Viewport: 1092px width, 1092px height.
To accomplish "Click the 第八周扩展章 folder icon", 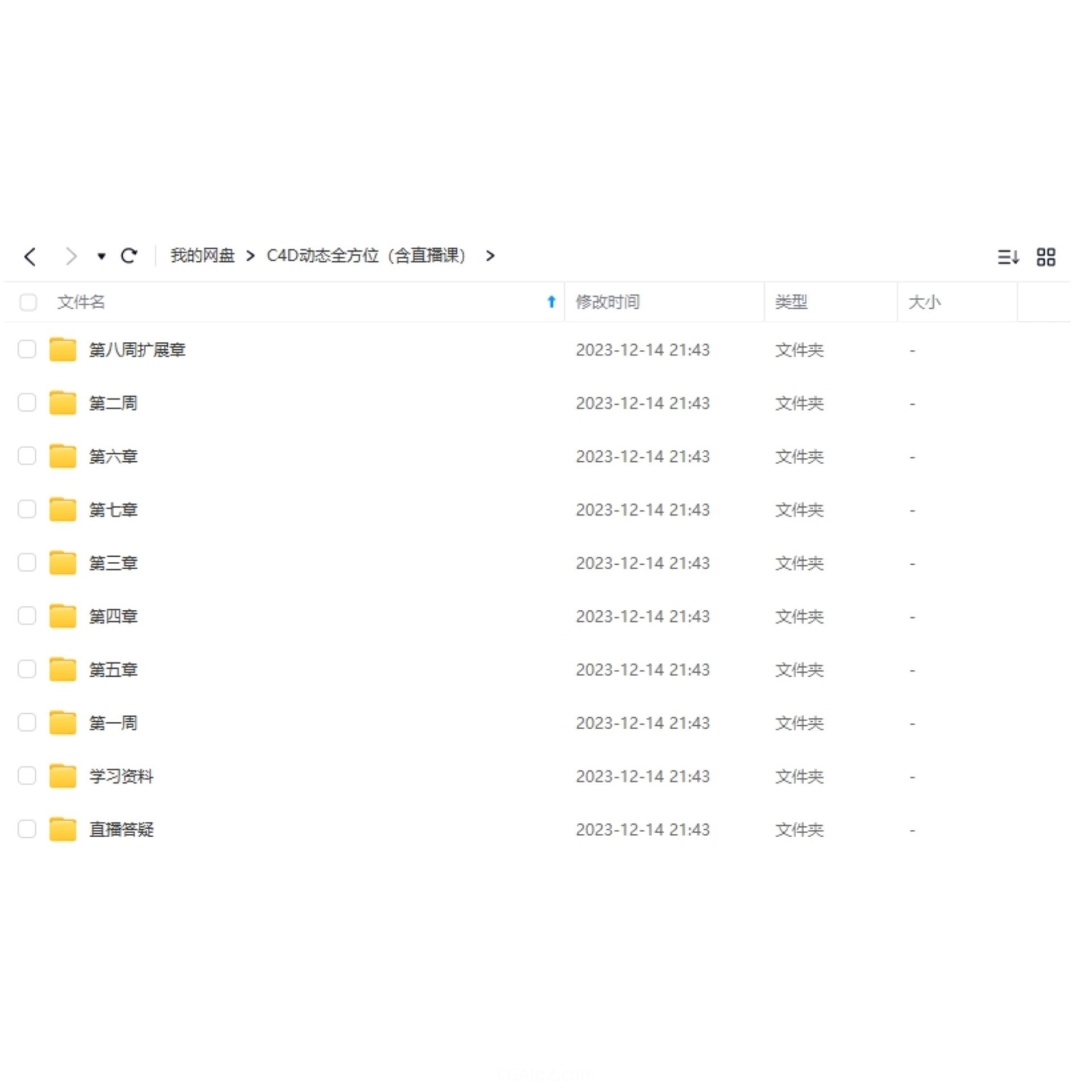I will 63,350.
